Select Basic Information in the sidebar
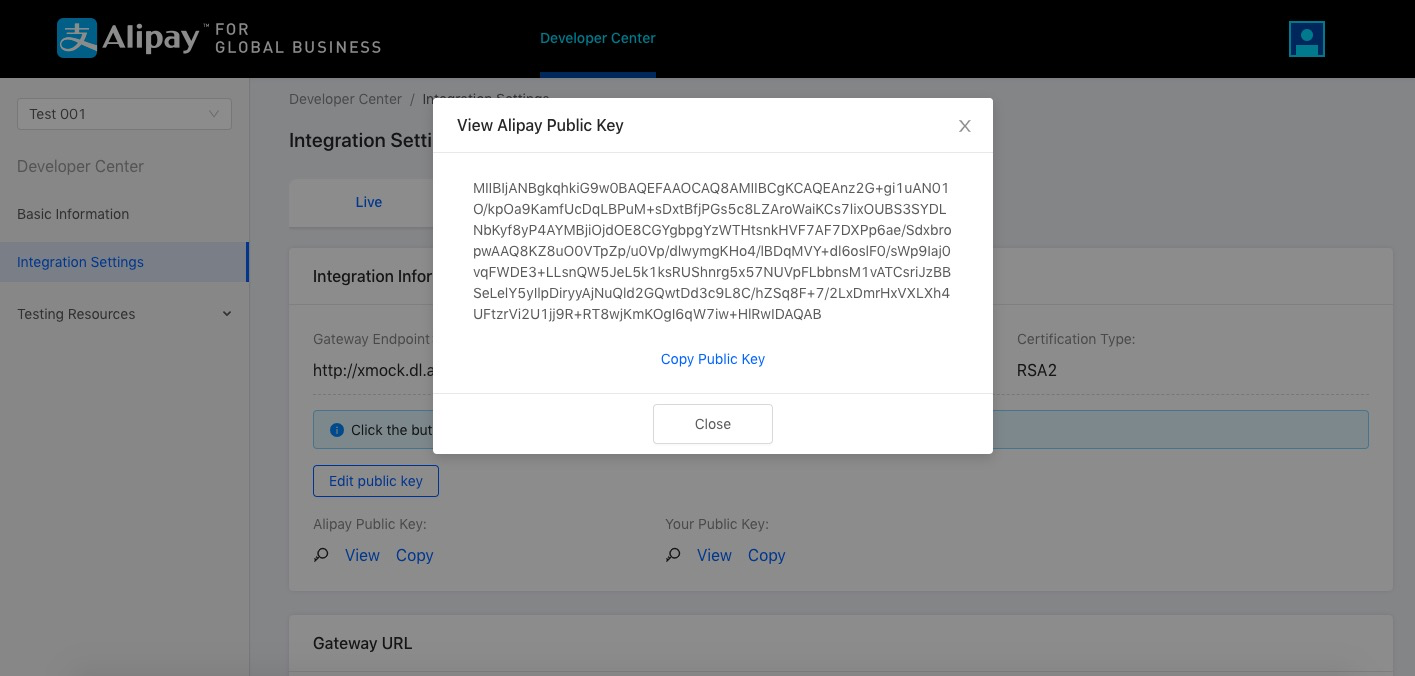 coord(73,214)
